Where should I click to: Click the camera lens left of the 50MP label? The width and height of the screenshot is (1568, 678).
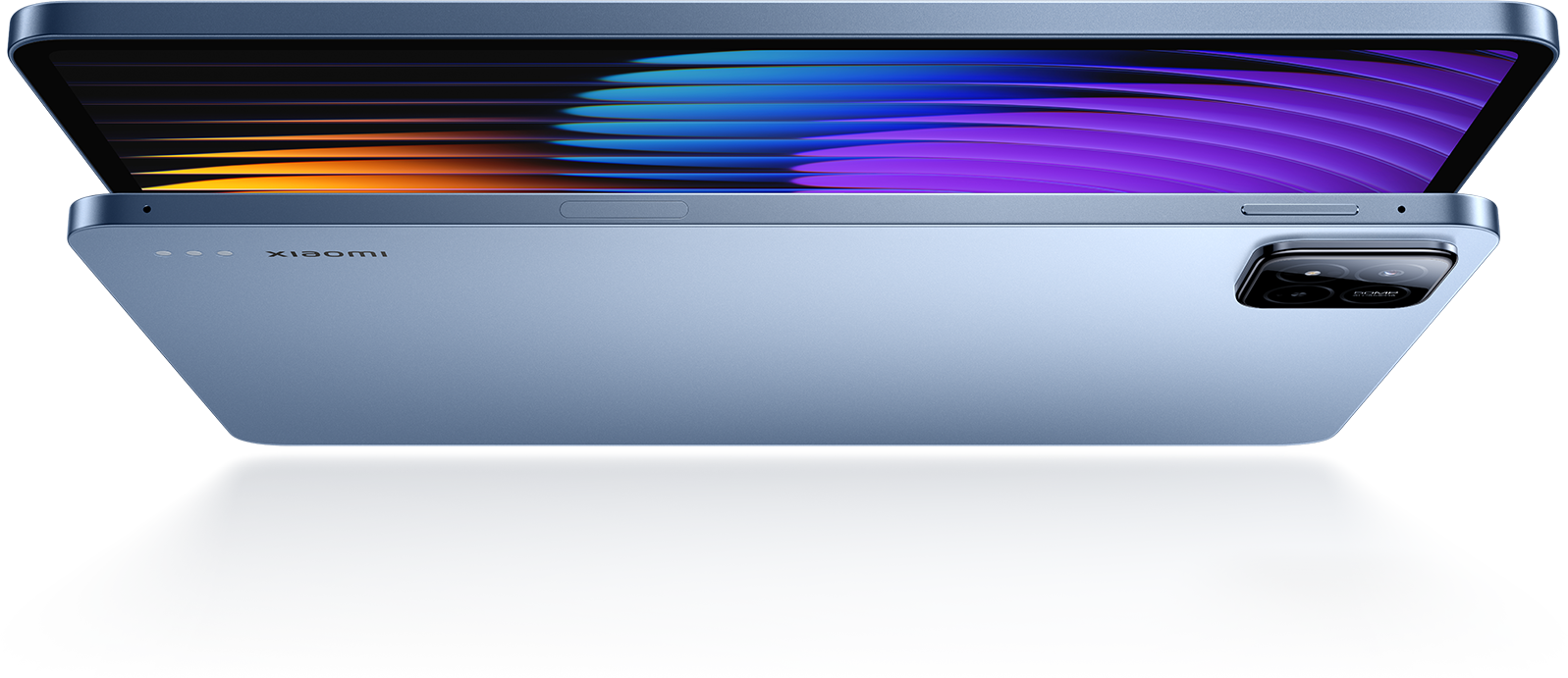[x=1294, y=293]
